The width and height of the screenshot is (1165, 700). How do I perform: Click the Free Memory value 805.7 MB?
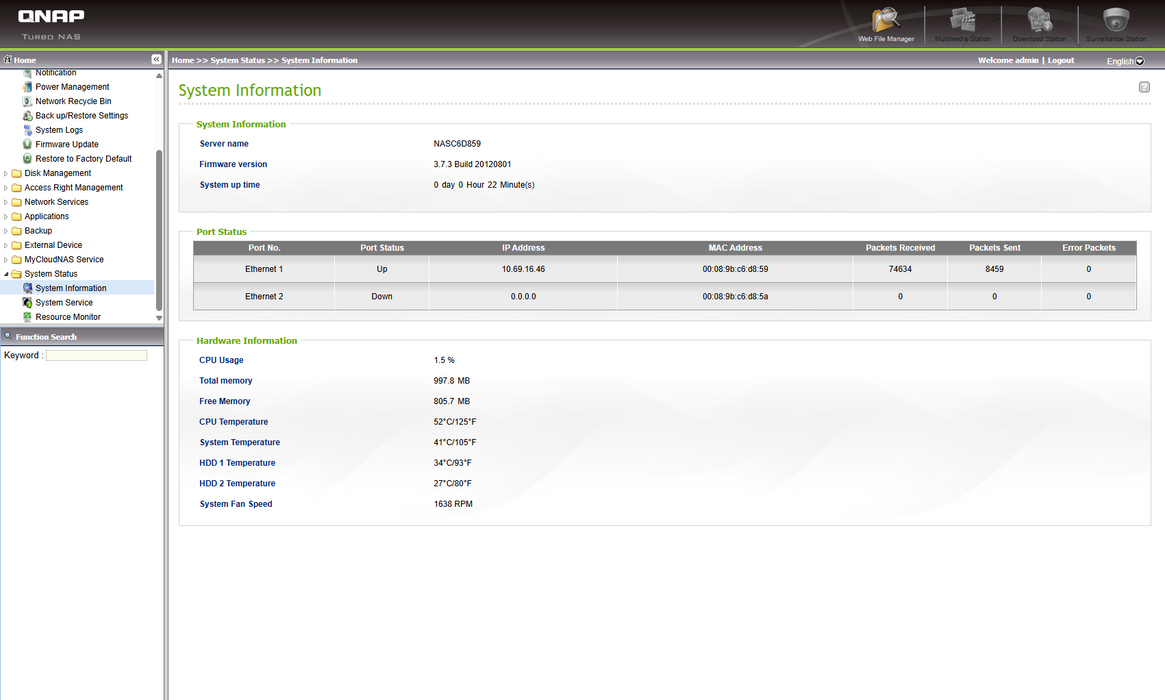(452, 401)
